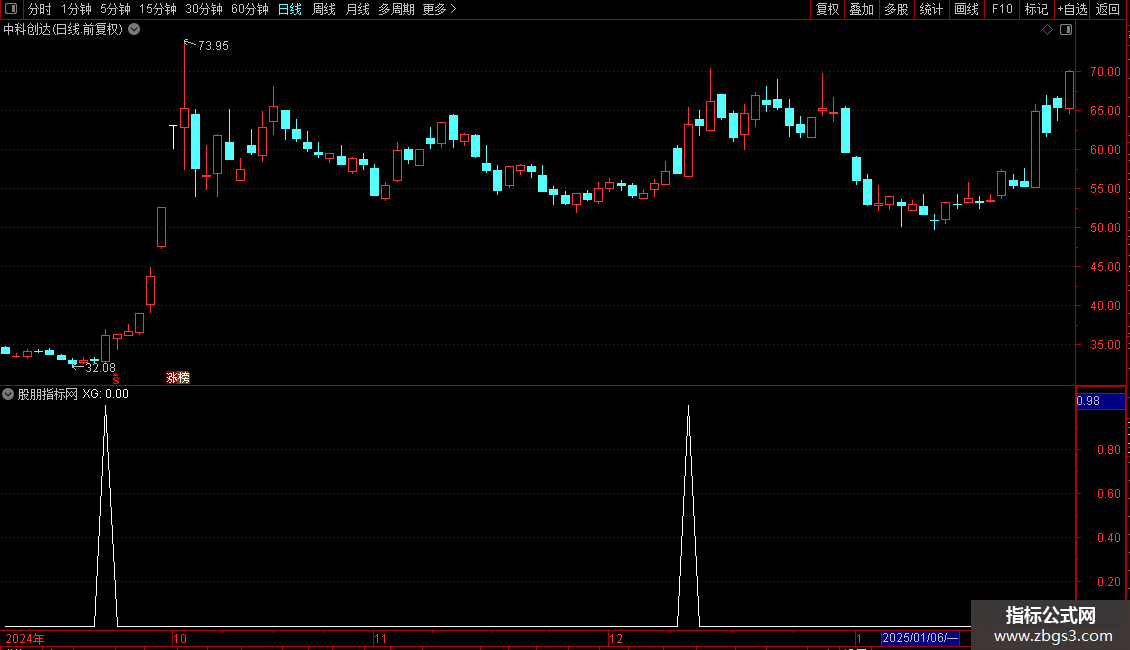Viewport: 1130px width, 650px height.
Task: Toggle the panel layout icon near price axis
Action: pos(1066,30)
